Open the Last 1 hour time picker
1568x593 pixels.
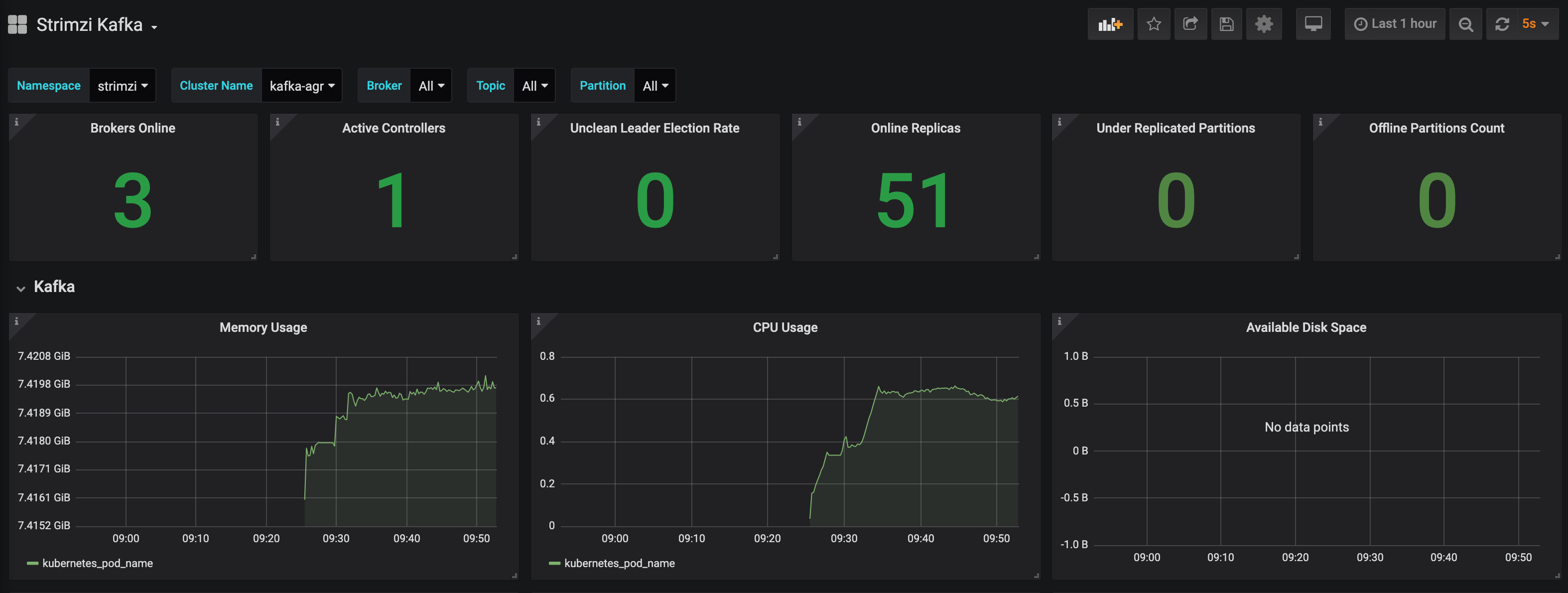[1395, 24]
